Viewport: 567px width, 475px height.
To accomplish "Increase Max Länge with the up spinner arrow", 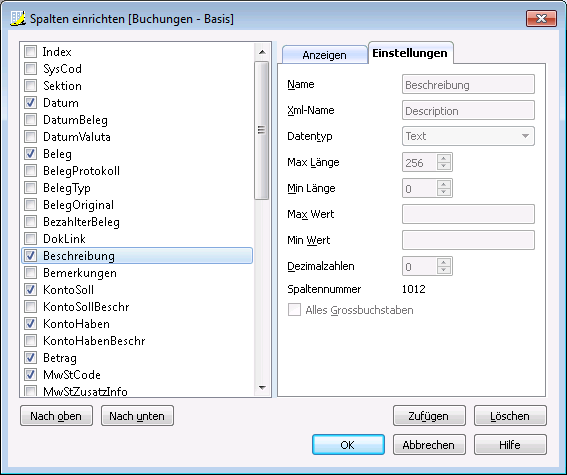I will [x=444, y=158].
